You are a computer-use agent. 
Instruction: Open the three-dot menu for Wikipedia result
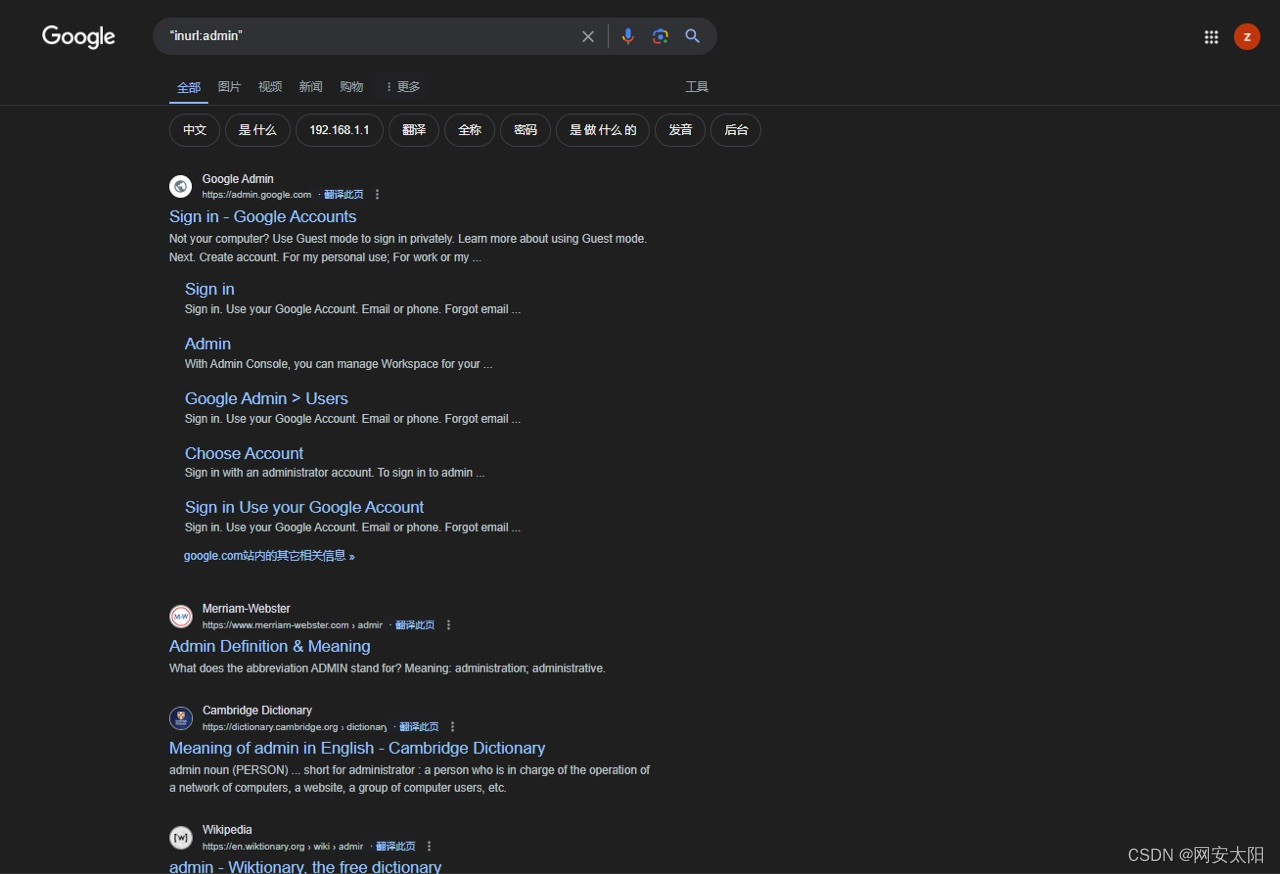tap(429, 846)
